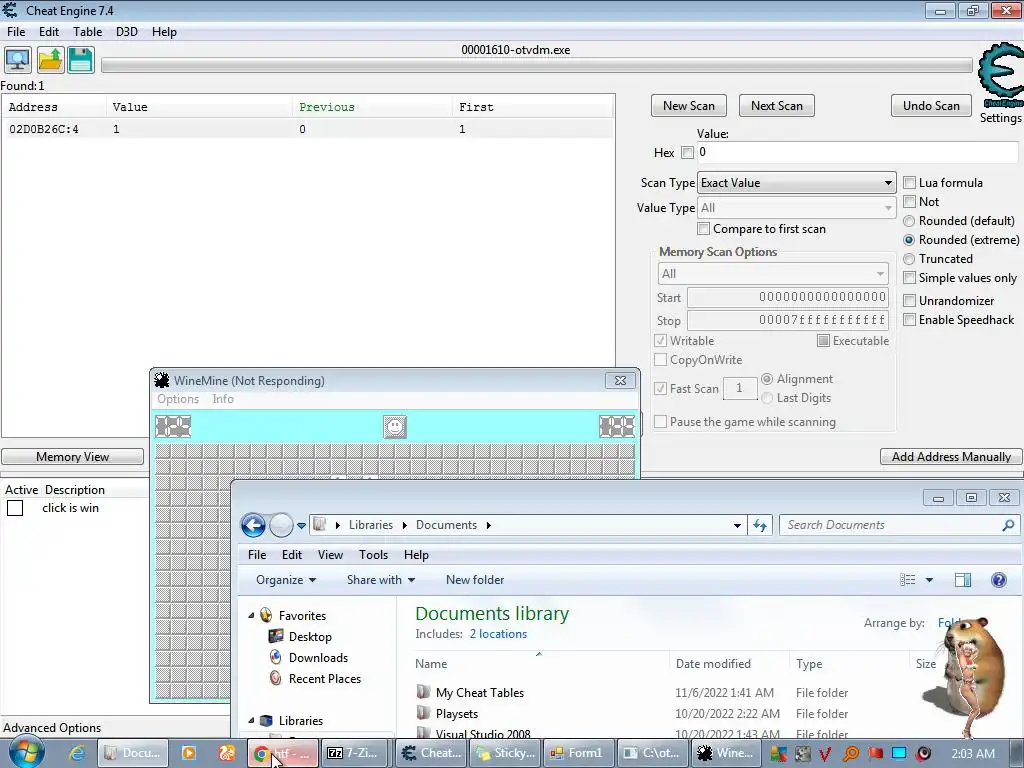The height and width of the screenshot is (768, 1024).
Task: Enable the Not checkbox
Action: [x=909, y=202]
